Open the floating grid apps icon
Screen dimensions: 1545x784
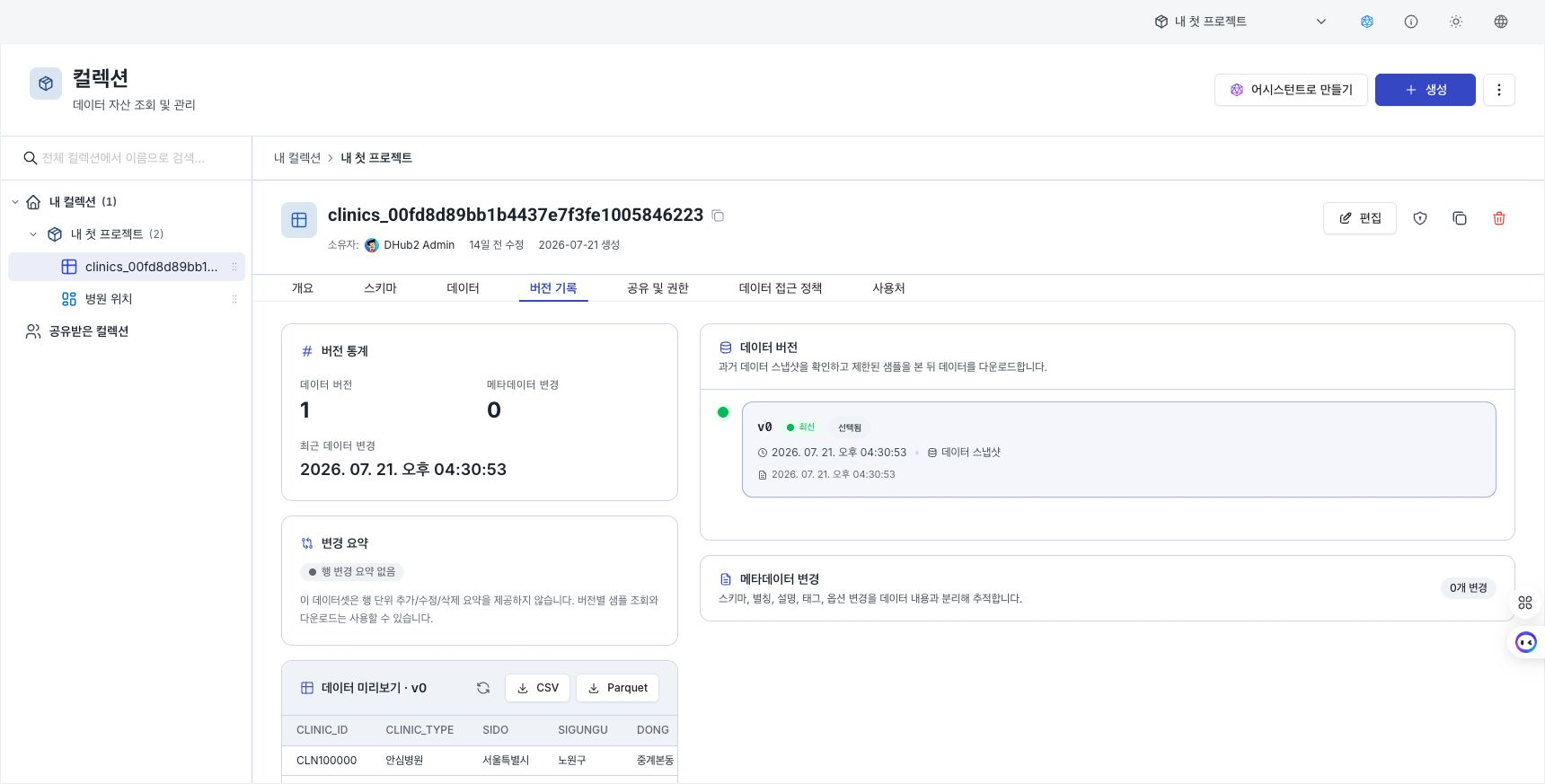coord(1525,603)
